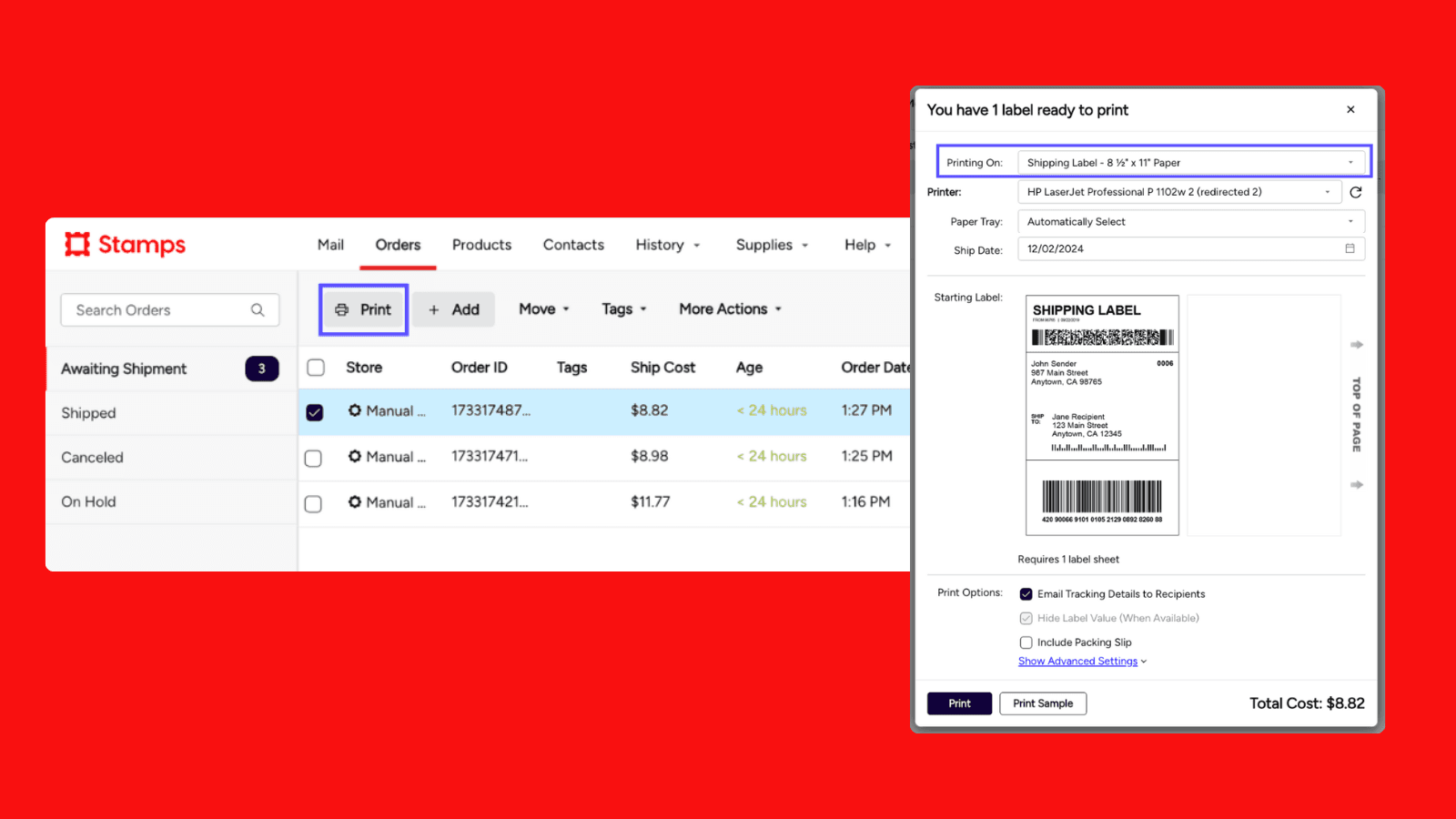Check the checkbox for order 173317471
This screenshot has height=819, width=1456.
point(313,457)
